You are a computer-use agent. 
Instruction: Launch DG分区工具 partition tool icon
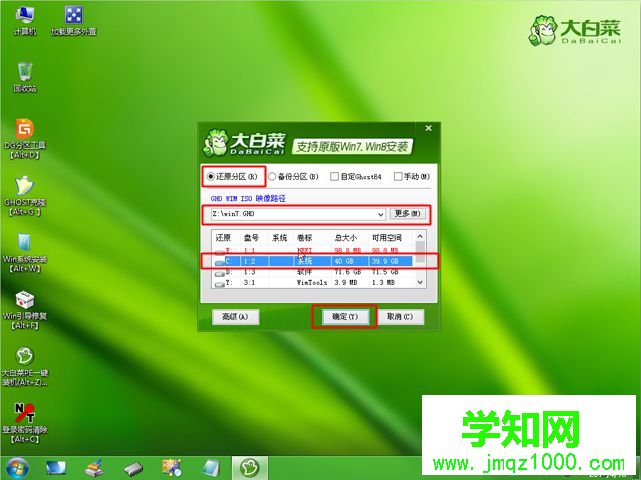(x=25, y=139)
